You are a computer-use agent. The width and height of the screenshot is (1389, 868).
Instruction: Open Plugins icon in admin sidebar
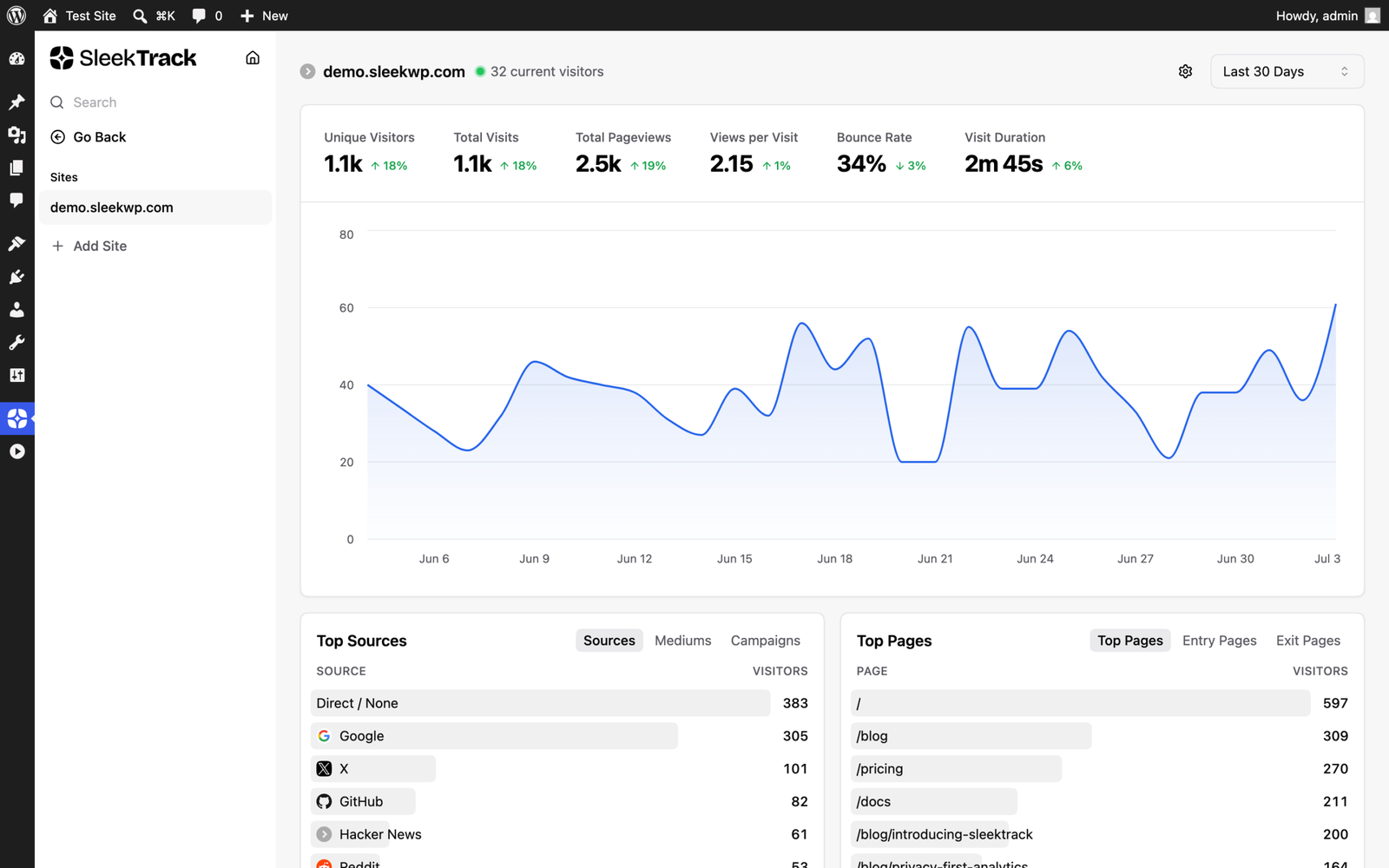(16, 277)
